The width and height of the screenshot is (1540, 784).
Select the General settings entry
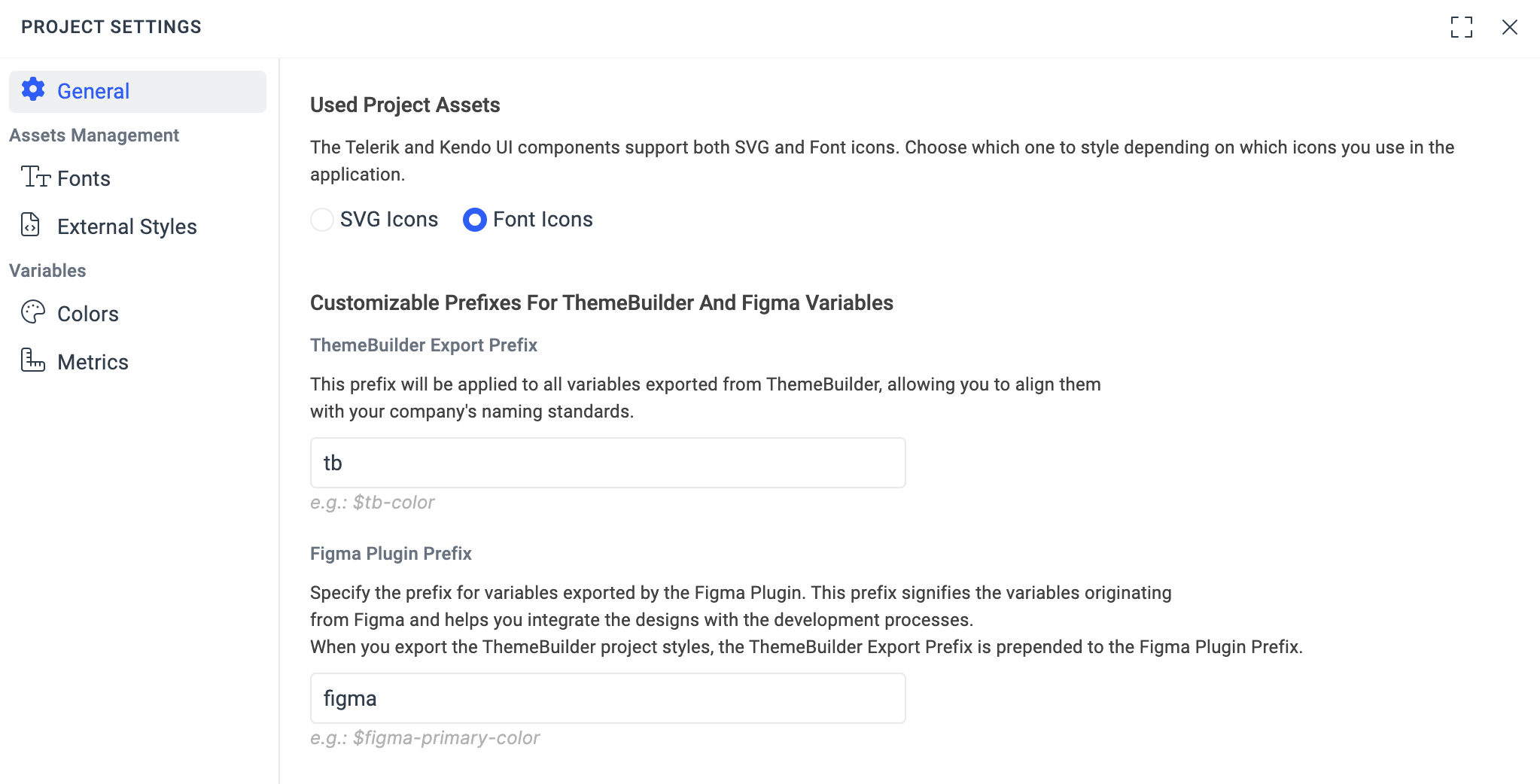[93, 90]
